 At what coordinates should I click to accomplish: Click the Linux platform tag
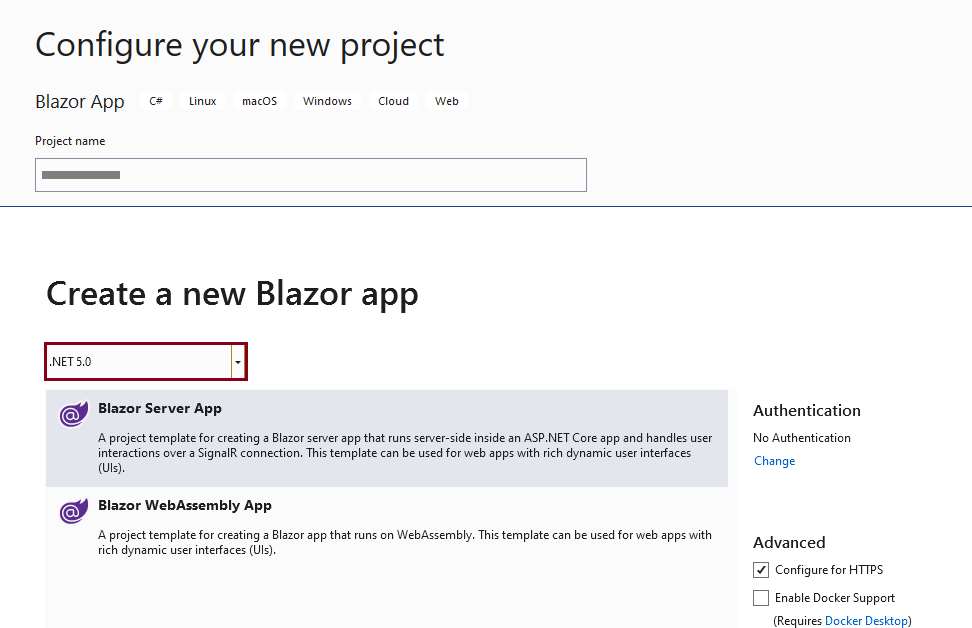pos(203,101)
